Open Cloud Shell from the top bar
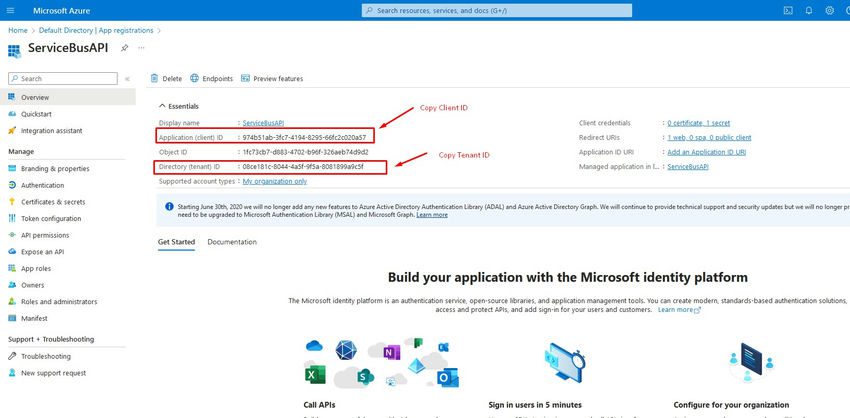 tap(788, 10)
